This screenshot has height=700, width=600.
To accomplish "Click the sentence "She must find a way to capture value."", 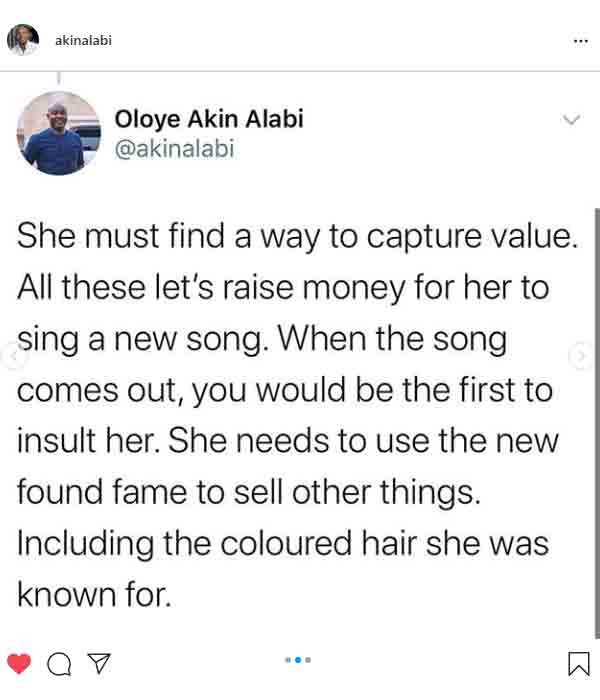I will (298, 236).
